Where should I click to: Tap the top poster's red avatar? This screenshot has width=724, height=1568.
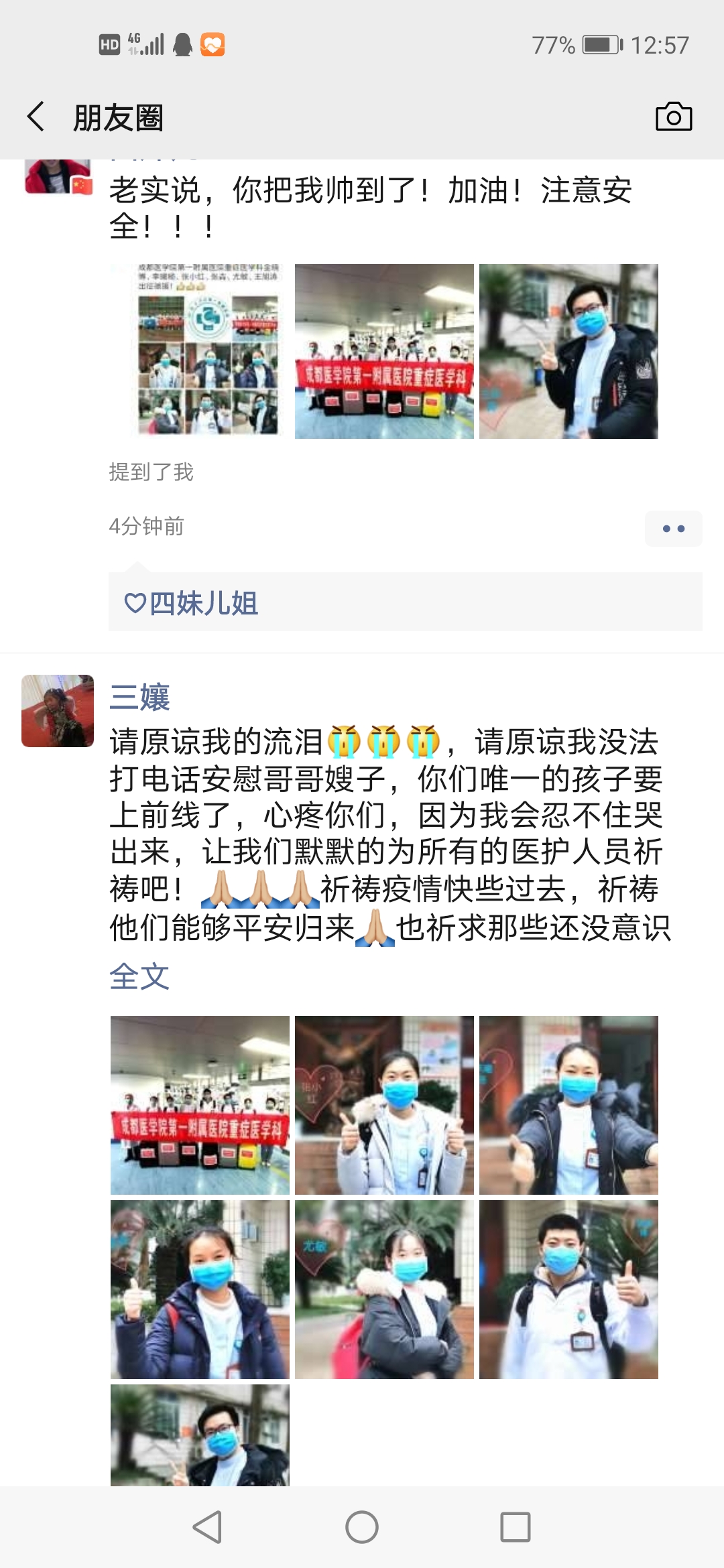pyautogui.click(x=58, y=177)
